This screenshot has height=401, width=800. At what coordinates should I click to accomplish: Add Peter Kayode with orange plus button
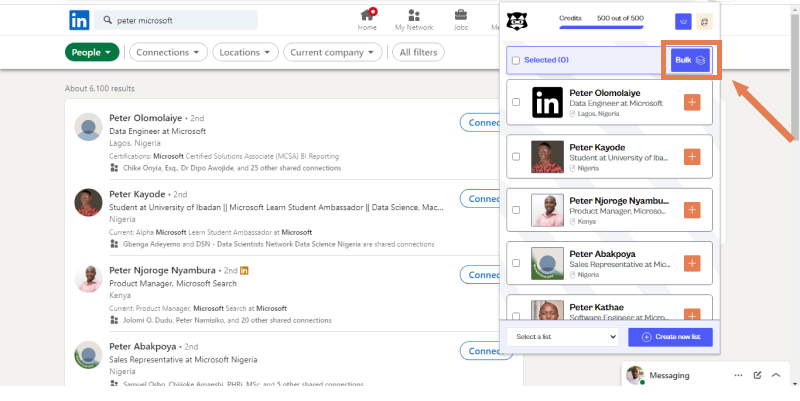coord(692,157)
